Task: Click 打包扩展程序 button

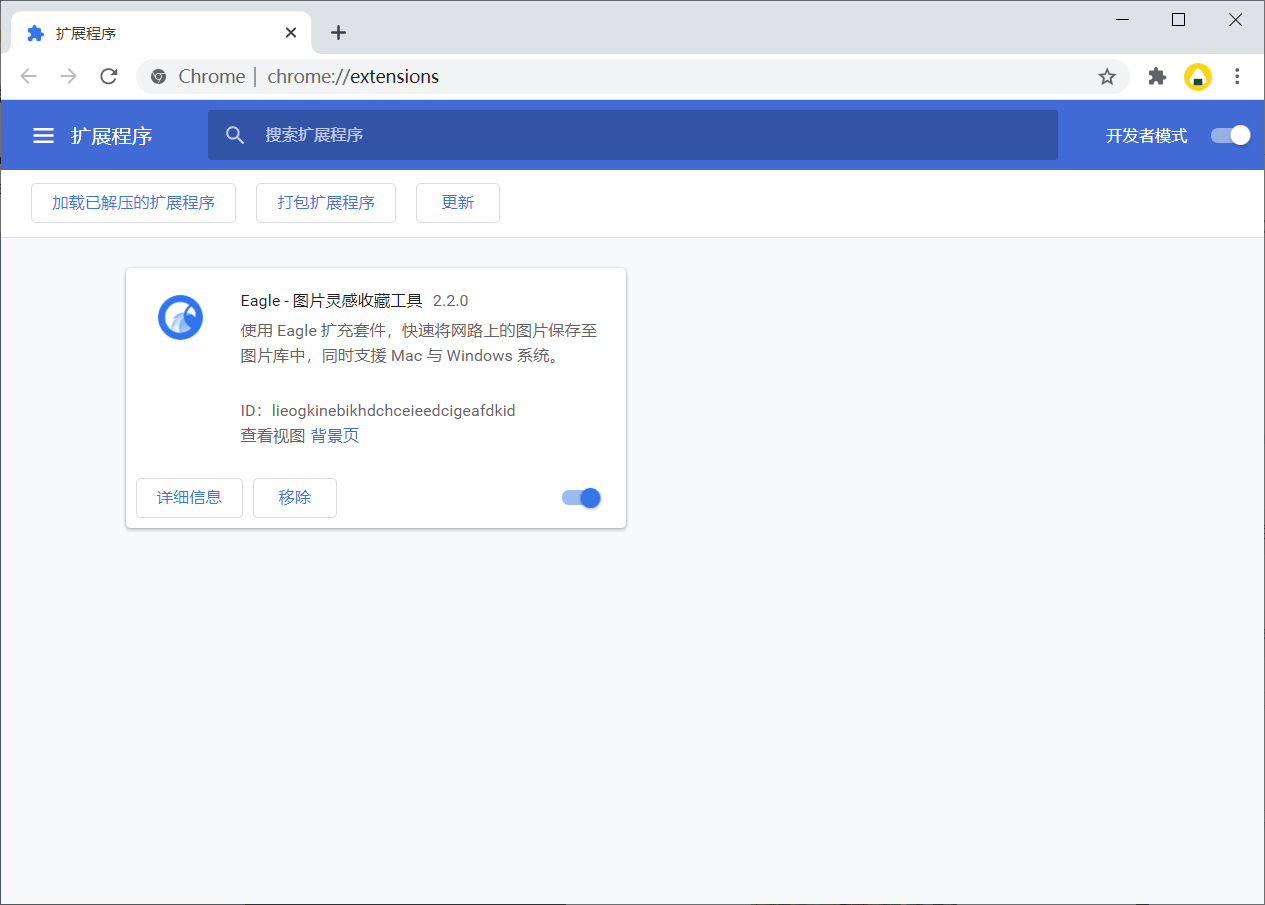Action: 326,203
